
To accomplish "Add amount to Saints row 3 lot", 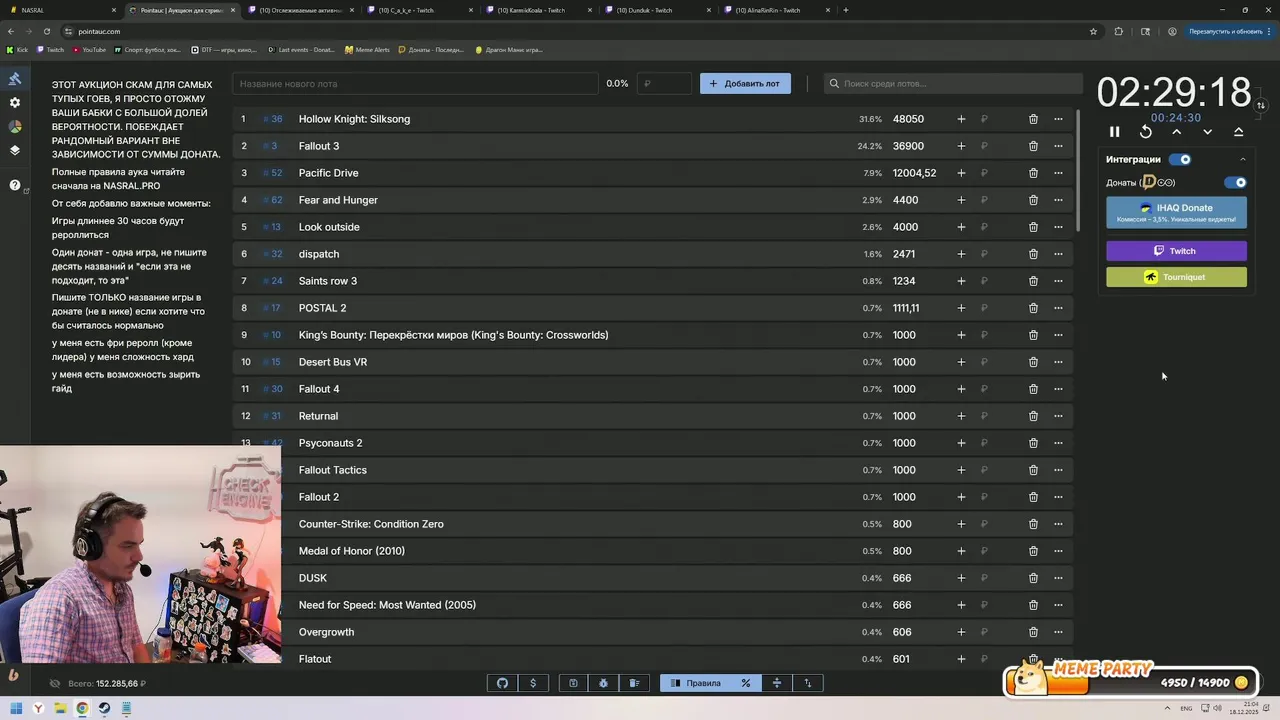I will click(961, 281).
